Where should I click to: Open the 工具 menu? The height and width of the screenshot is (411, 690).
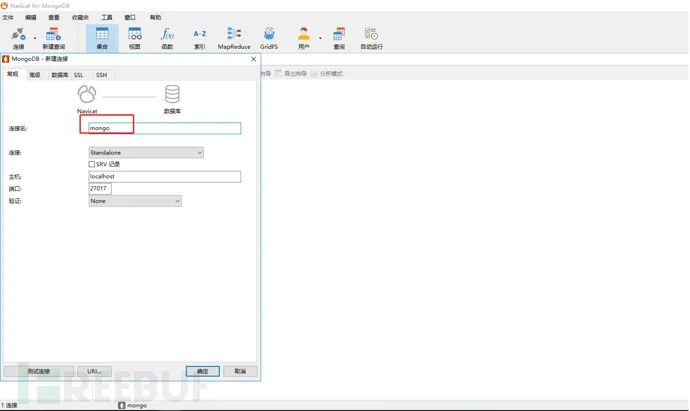coord(106,17)
